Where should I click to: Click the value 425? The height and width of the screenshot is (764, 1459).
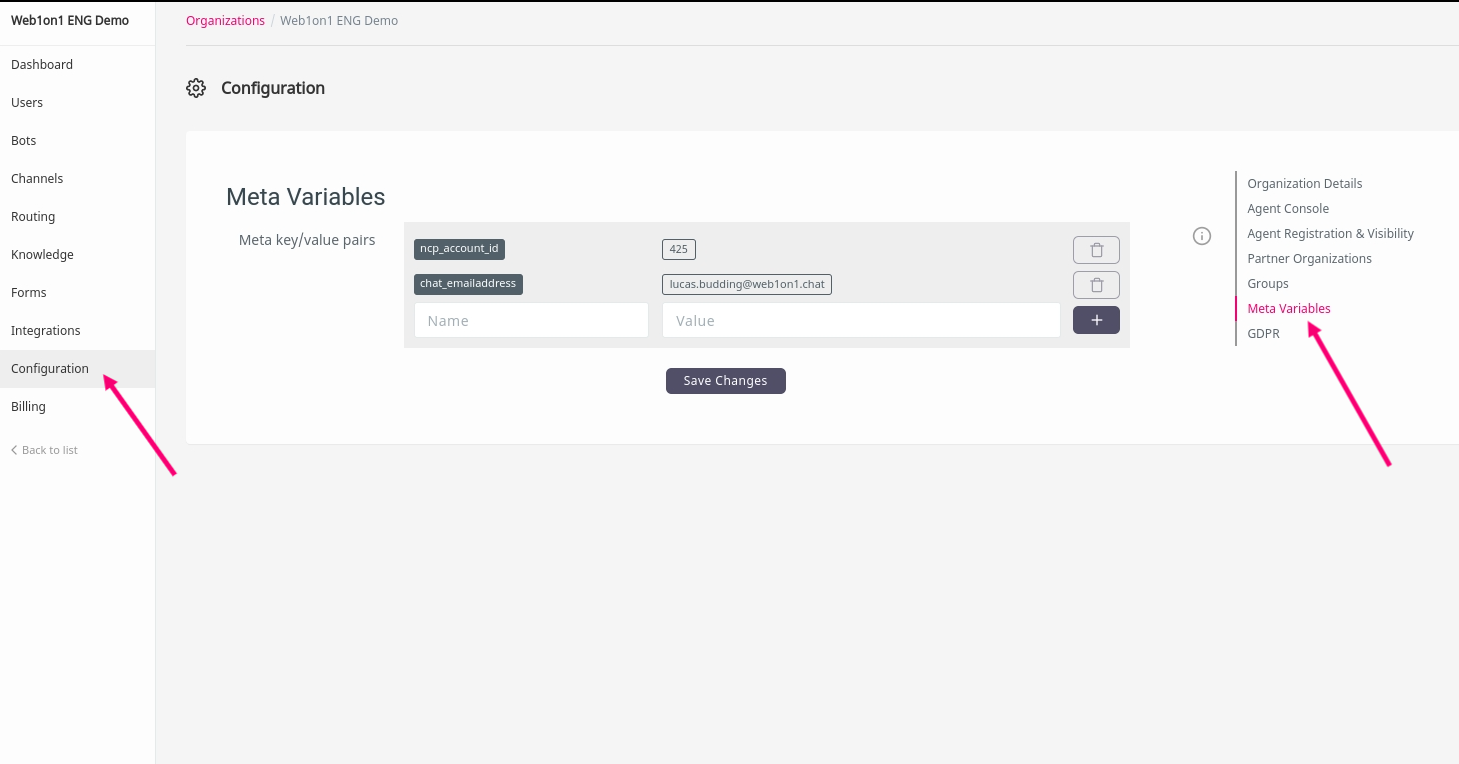[x=678, y=250]
